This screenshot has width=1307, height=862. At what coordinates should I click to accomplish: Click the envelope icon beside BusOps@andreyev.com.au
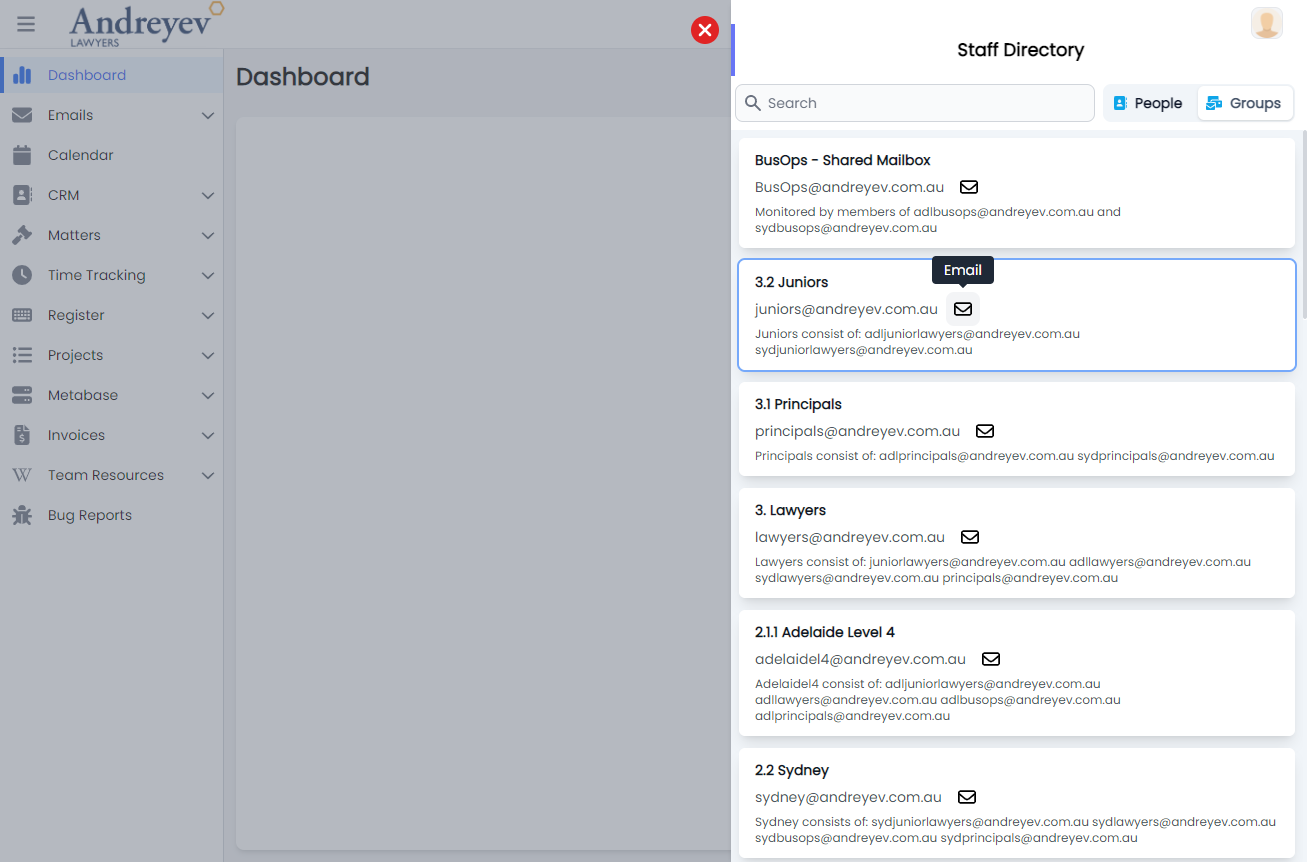tap(968, 187)
